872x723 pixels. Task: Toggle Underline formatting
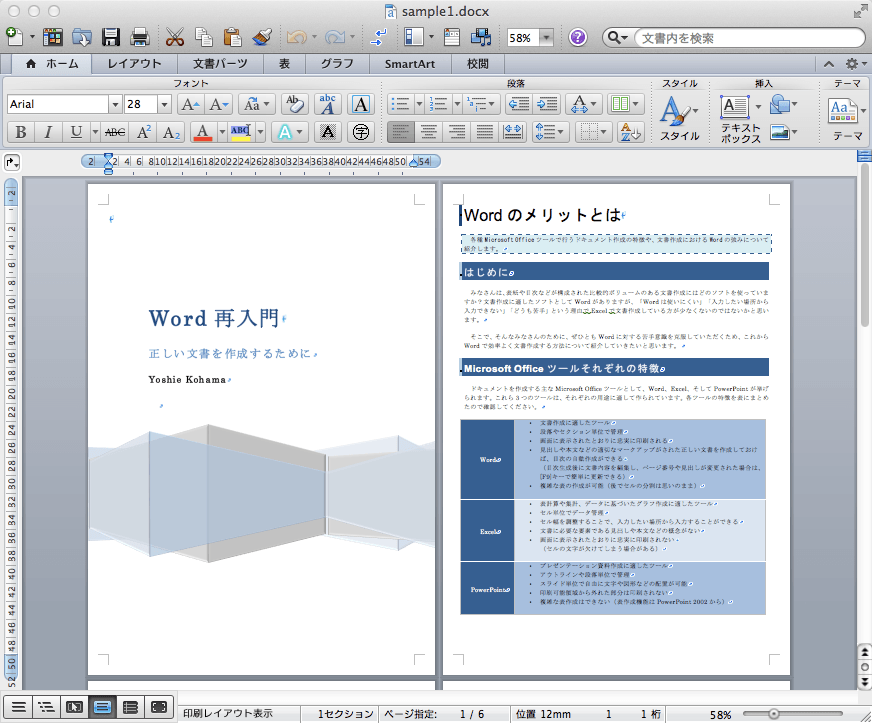76,132
